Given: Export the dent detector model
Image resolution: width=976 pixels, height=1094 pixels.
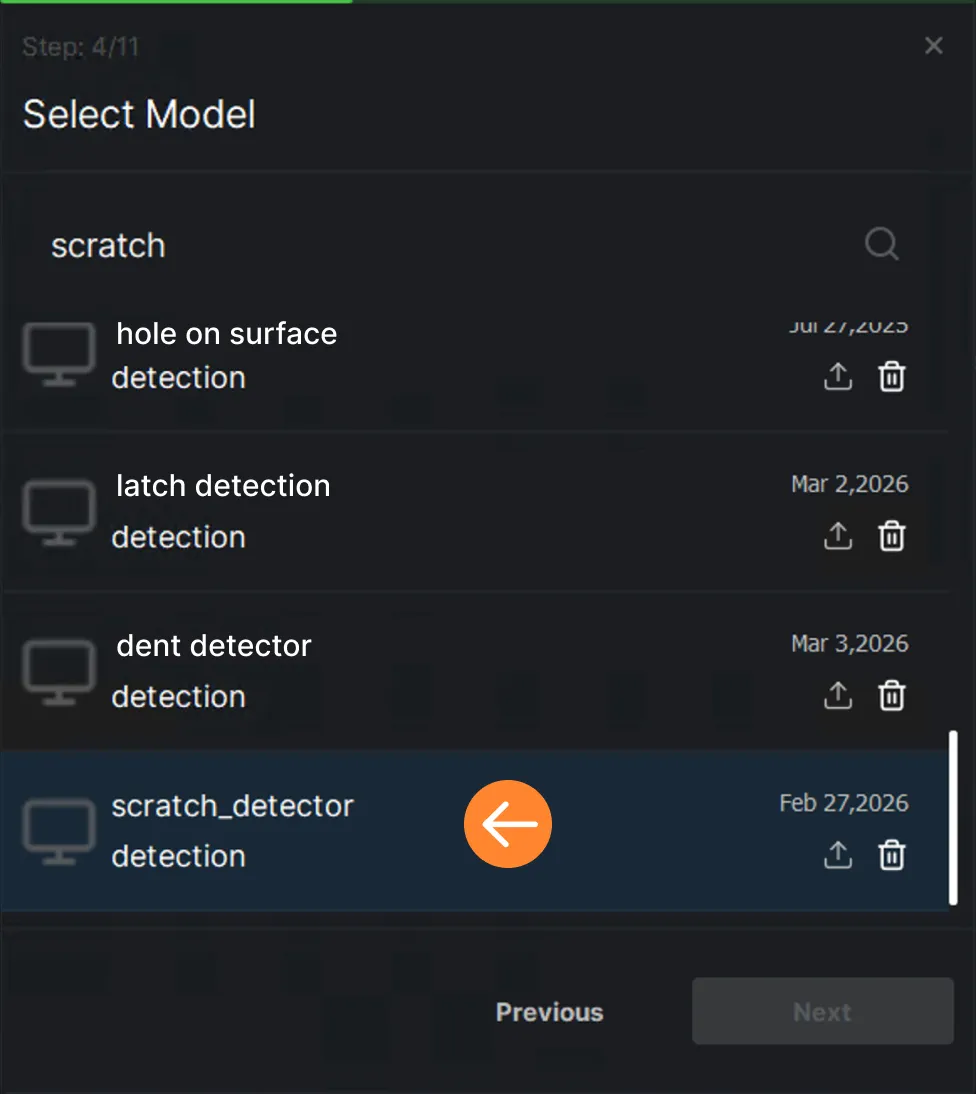Looking at the screenshot, I should (x=838, y=696).
